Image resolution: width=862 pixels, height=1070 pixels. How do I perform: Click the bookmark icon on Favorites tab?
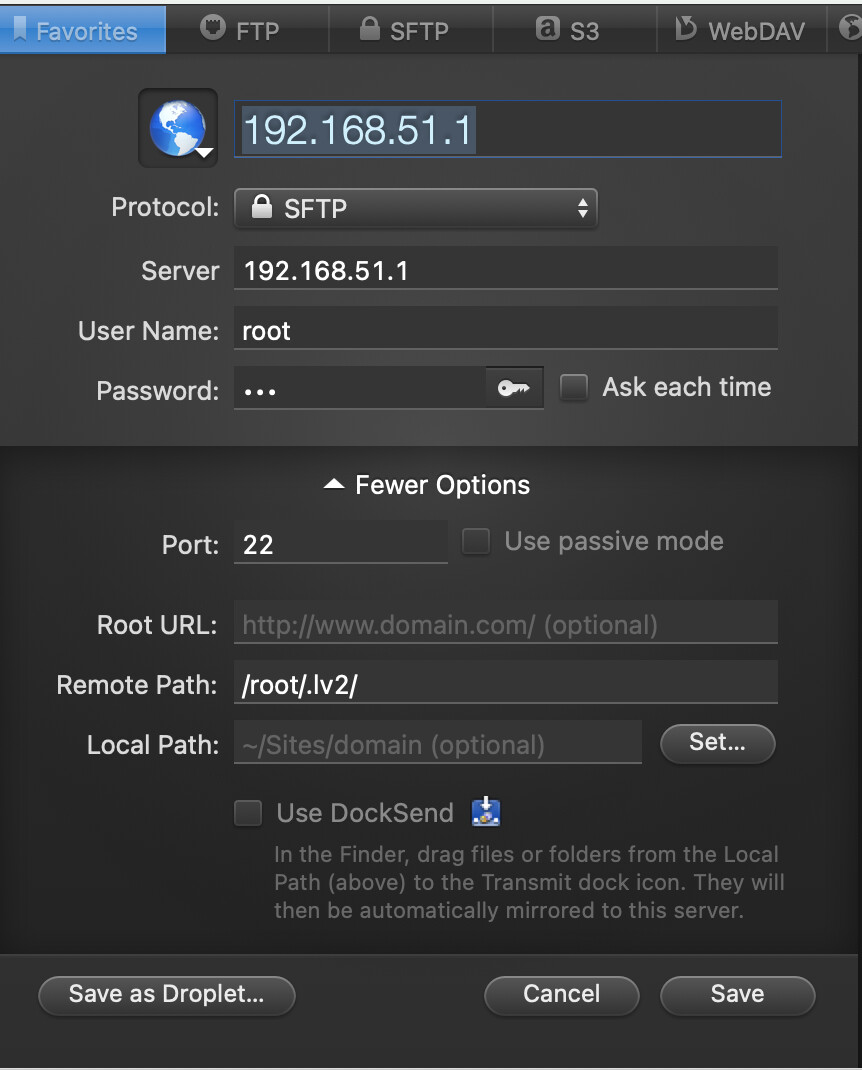pyautogui.click(x=19, y=29)
